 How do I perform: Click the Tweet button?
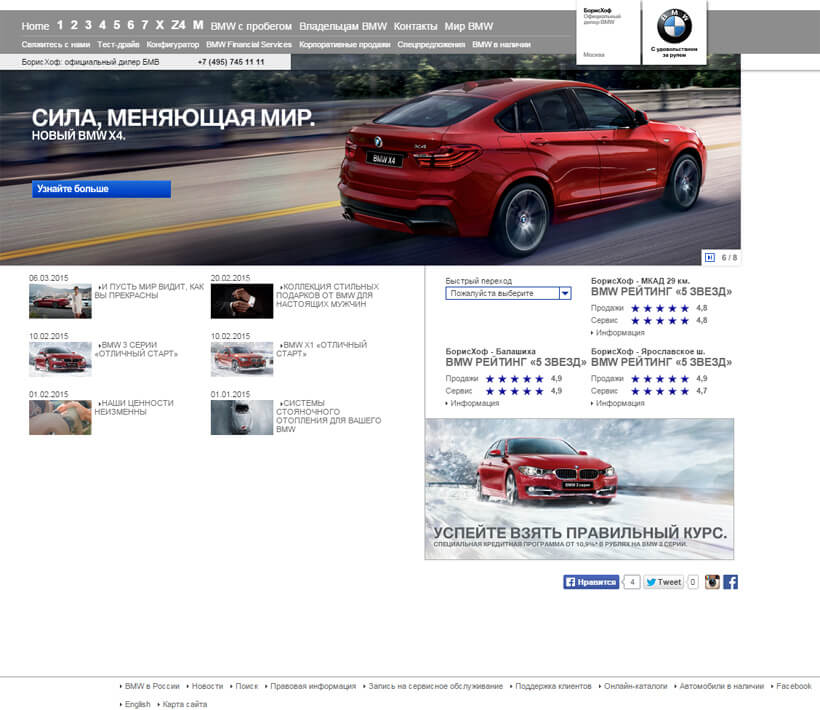tap(663, 582)
